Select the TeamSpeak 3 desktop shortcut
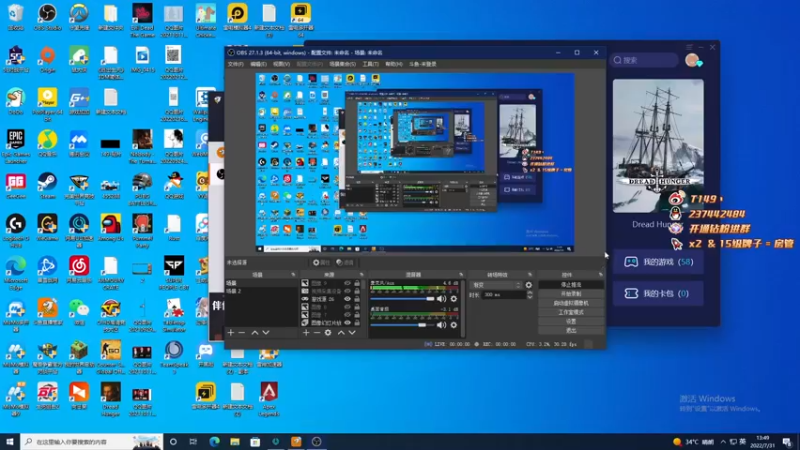 174,357
